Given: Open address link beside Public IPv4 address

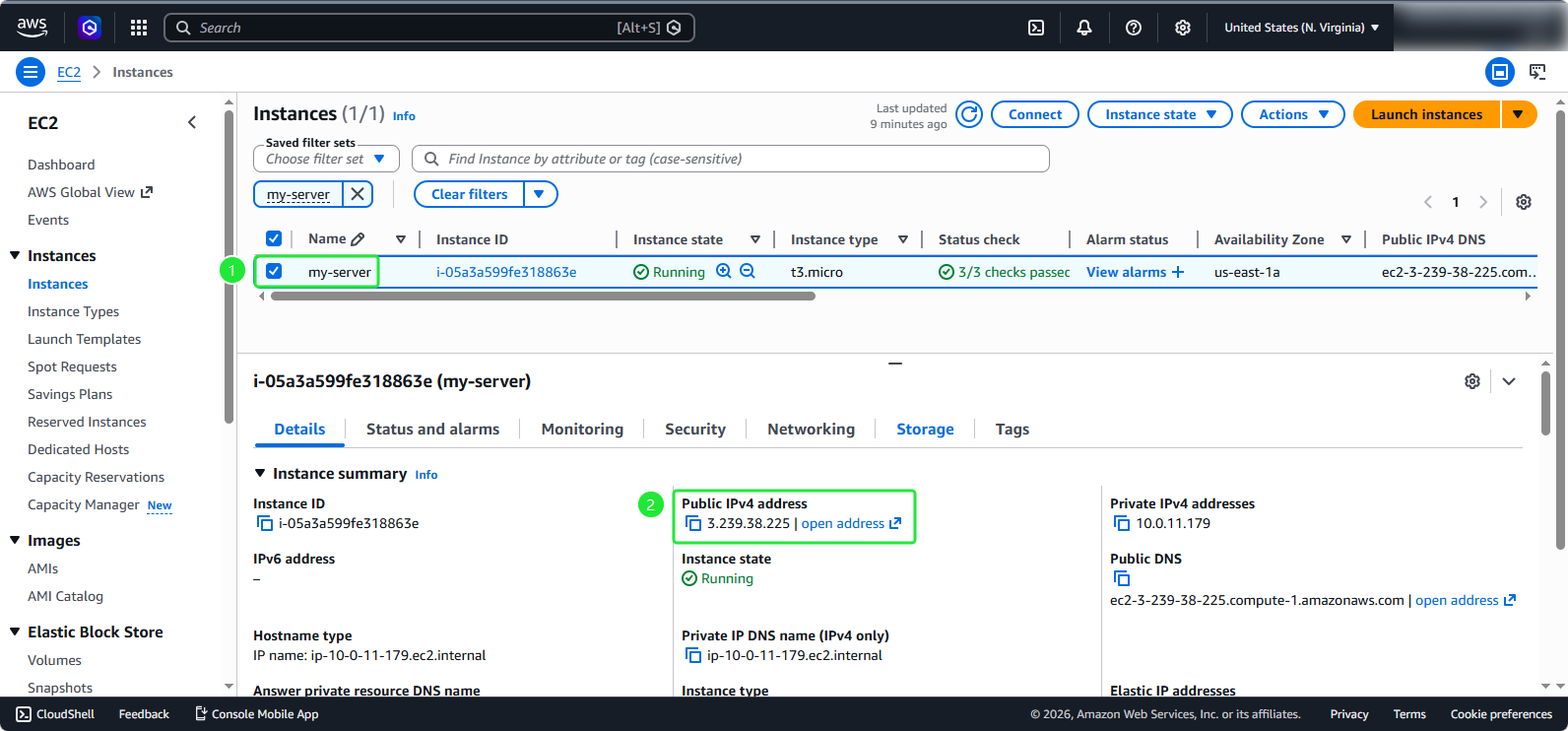Looking at the screenshot, I should (851, 523).
